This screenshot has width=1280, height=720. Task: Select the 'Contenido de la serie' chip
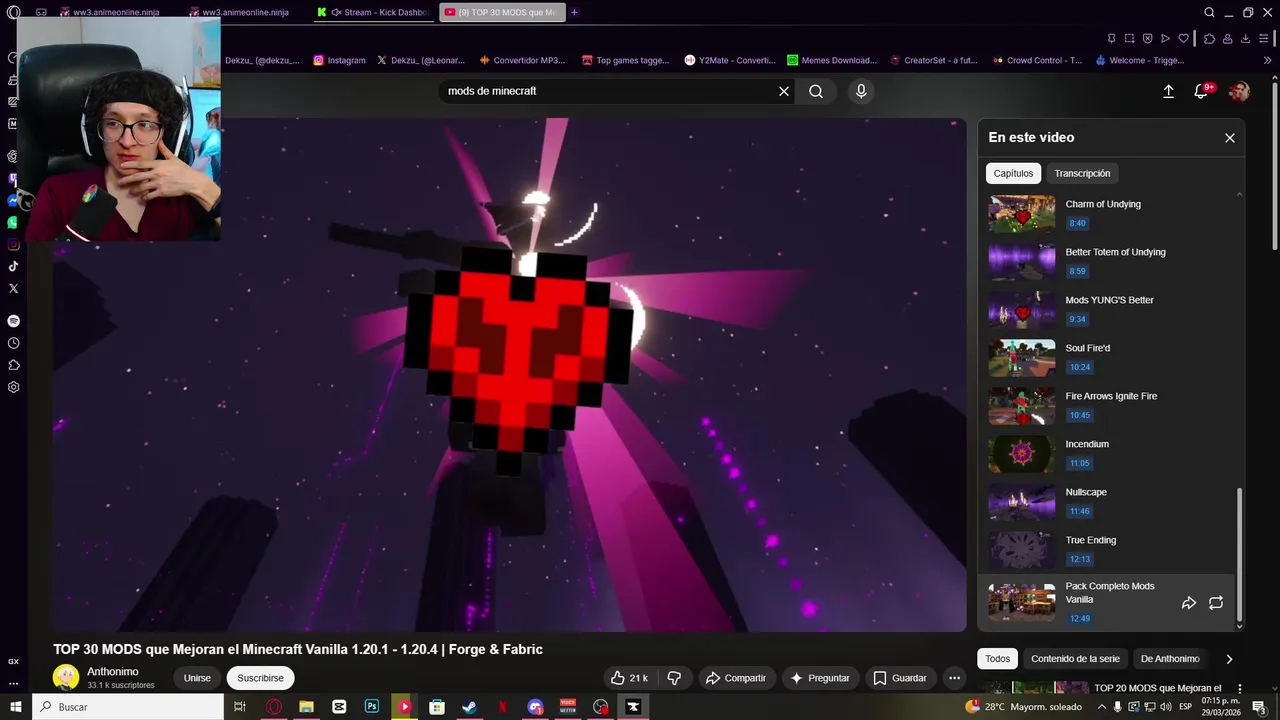(x=1075, y=659)
